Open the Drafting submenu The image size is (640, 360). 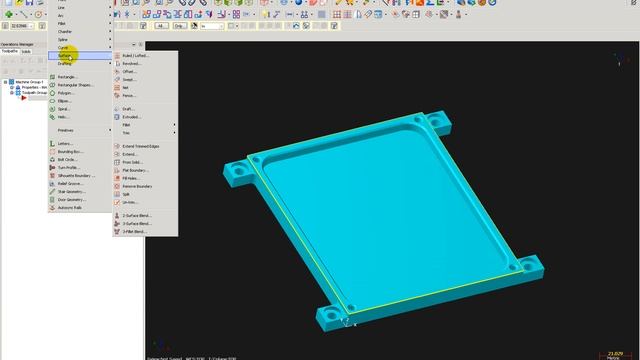[80, 64]
